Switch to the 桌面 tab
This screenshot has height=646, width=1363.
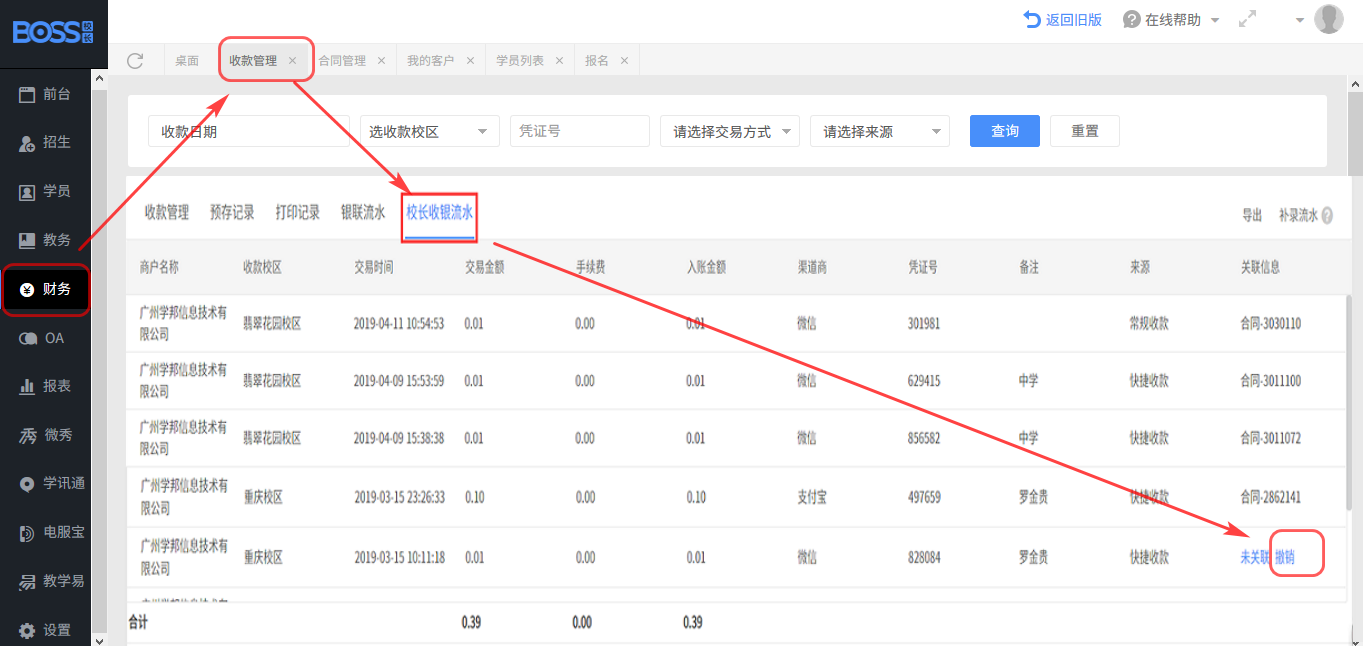[187, 61]
